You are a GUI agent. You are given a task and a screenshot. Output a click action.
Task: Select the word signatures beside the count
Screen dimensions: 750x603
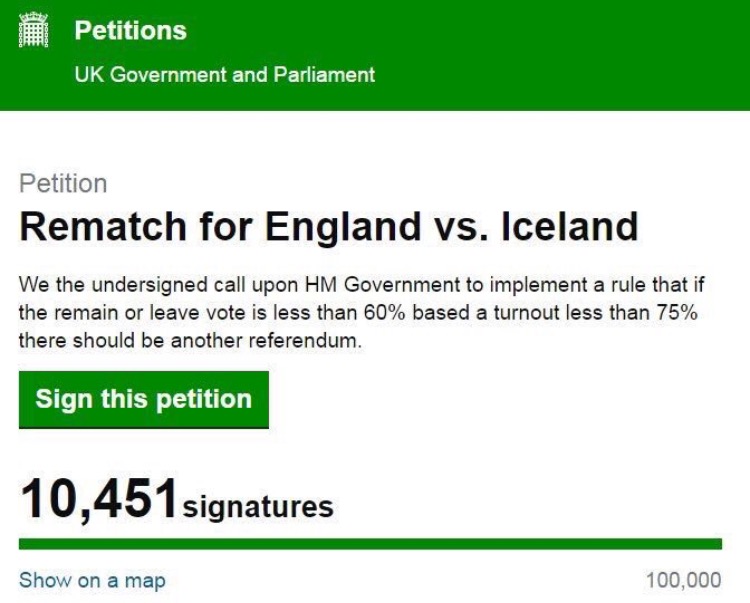258,506
